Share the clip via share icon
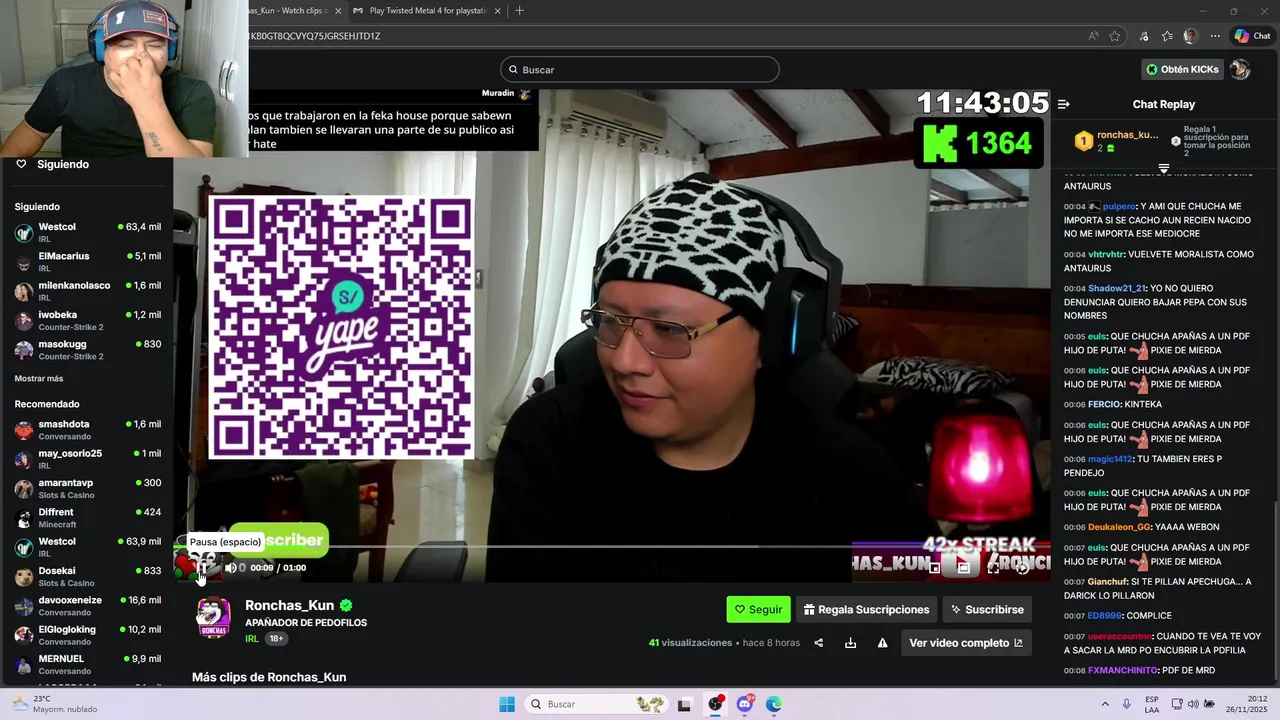The height and width of the screenshot is (720, 1280). [x=819, y=643]
